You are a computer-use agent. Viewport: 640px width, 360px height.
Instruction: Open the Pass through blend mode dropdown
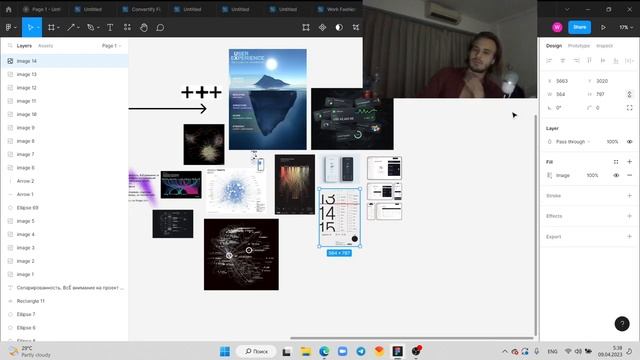[x=573, y=142]
